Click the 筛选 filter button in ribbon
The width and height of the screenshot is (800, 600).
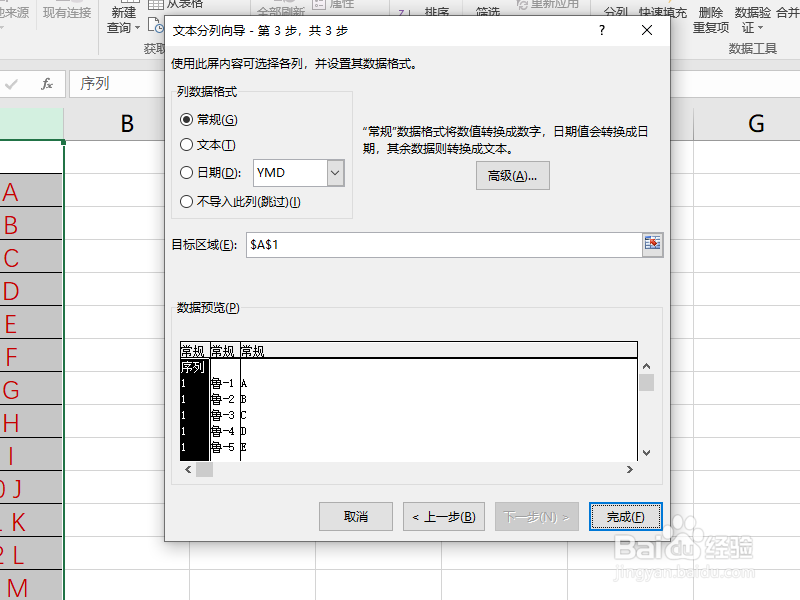pyautogui.click(x=487, y=11)
